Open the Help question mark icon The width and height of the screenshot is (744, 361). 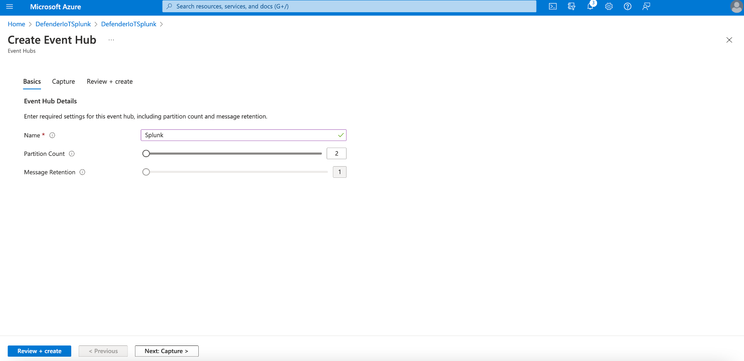pyautogui.click(x=627, y=7)
